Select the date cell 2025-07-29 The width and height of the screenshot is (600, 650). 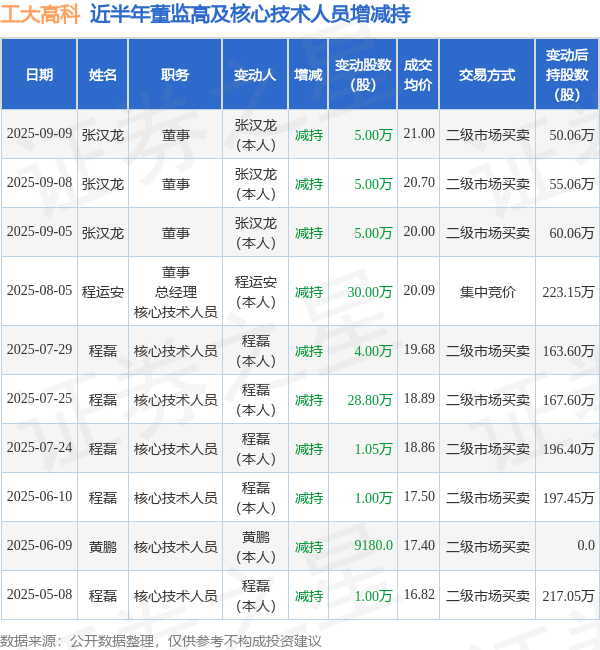coord(39,349)
